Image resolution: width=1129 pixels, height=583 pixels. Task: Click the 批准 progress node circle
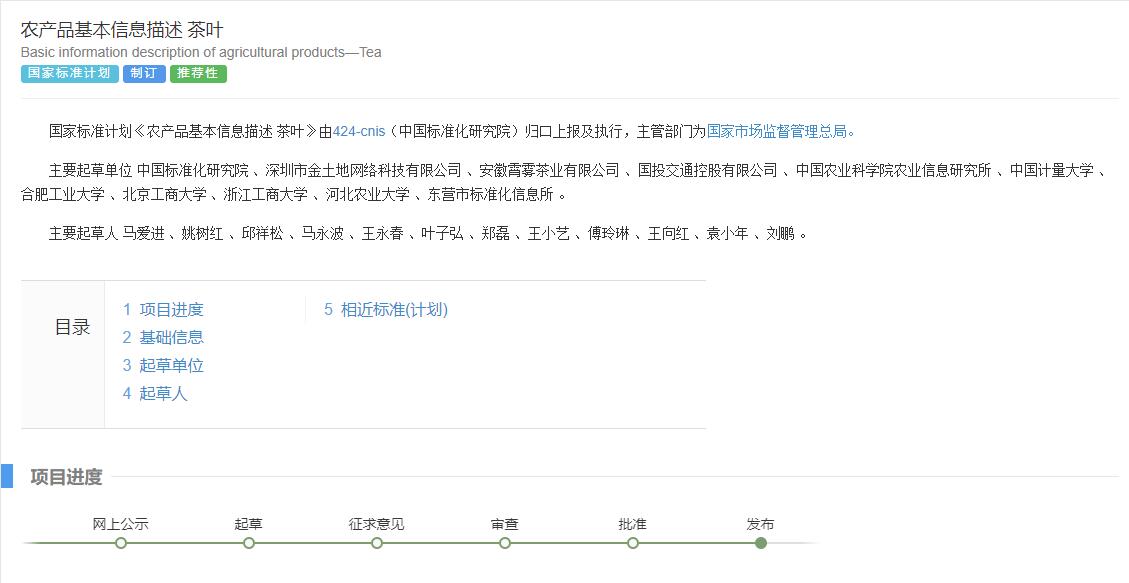[x=633, y=543]
